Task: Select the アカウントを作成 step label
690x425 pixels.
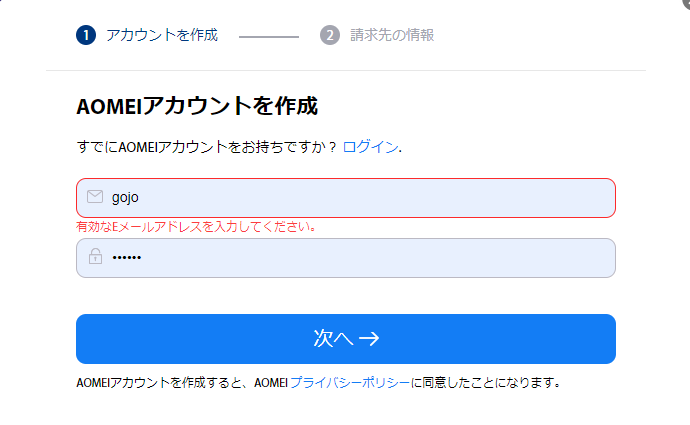Action: 162,35
